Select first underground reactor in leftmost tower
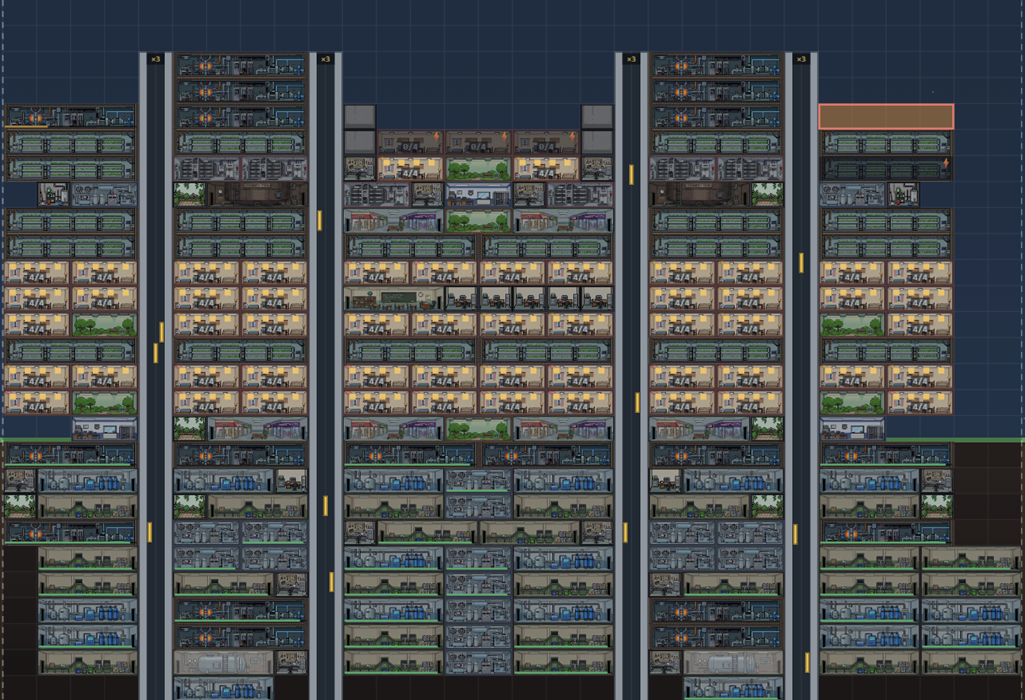The height and width of the screenshot is (700, 1025). [70, 455]
